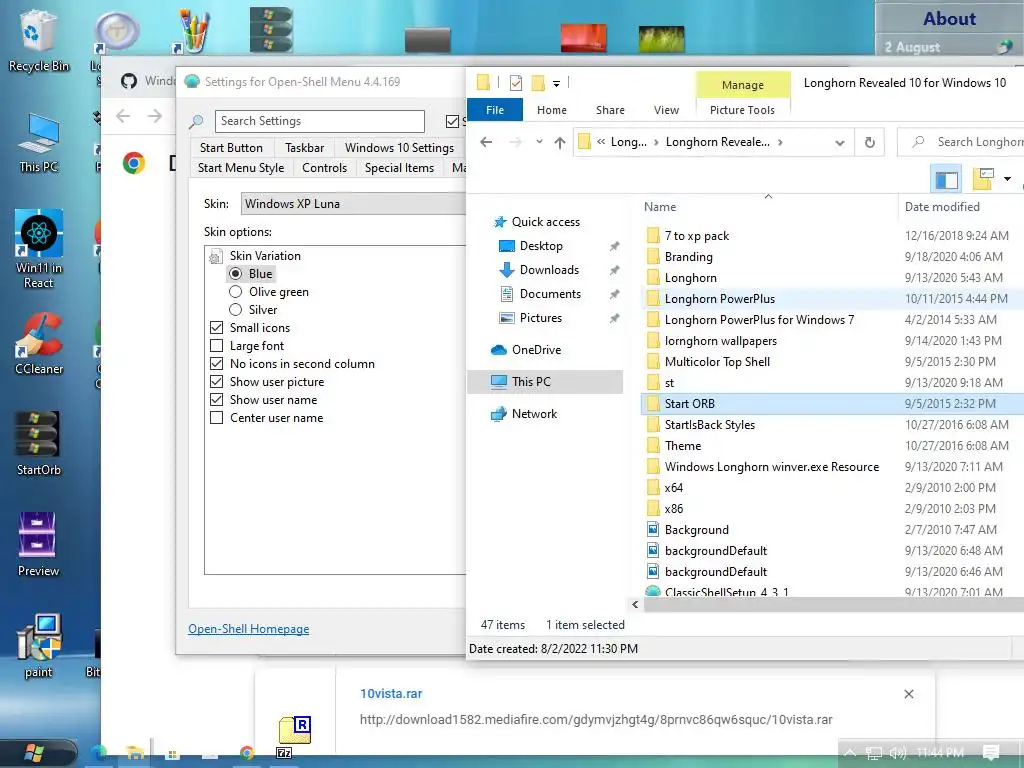Select OneDrive in navigation pane
The height and width of the screenshot is (768, 1024).
[536, 349]
